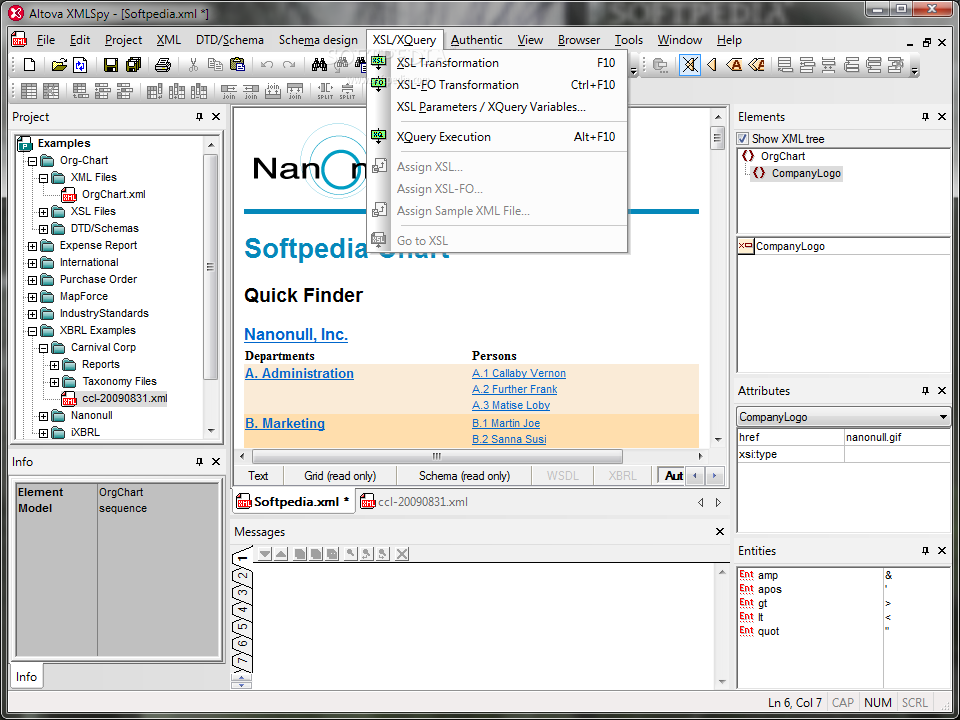The image size is (960, 720).
Task: Switch to the ccl-20090831.xml document tab
Action: (x=414, y=502)
